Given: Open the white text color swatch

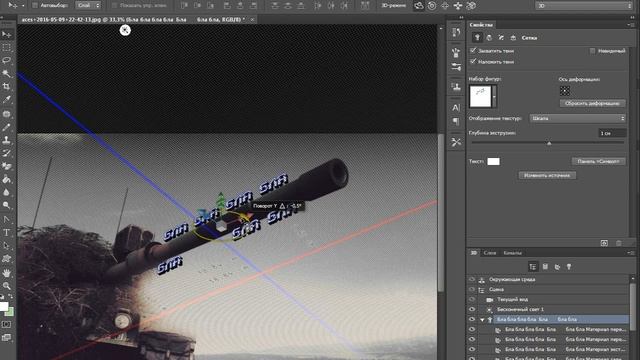Looking at the screenshot, I should click(x=493, y=161).
